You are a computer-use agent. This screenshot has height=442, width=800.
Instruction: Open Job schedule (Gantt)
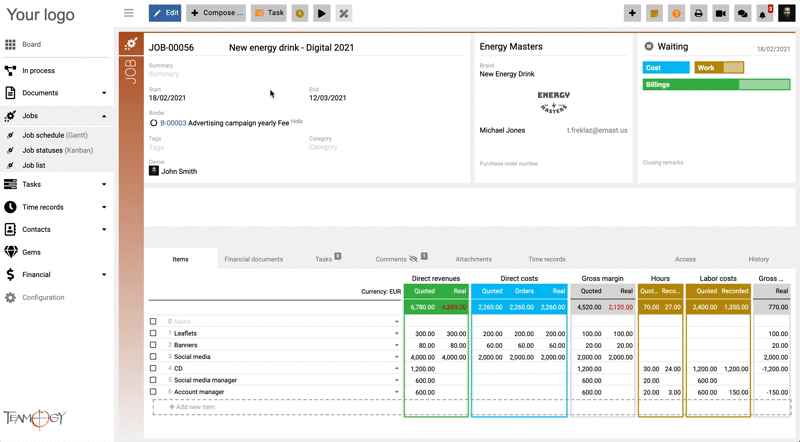pyautogui.click(x=55, y=135)
